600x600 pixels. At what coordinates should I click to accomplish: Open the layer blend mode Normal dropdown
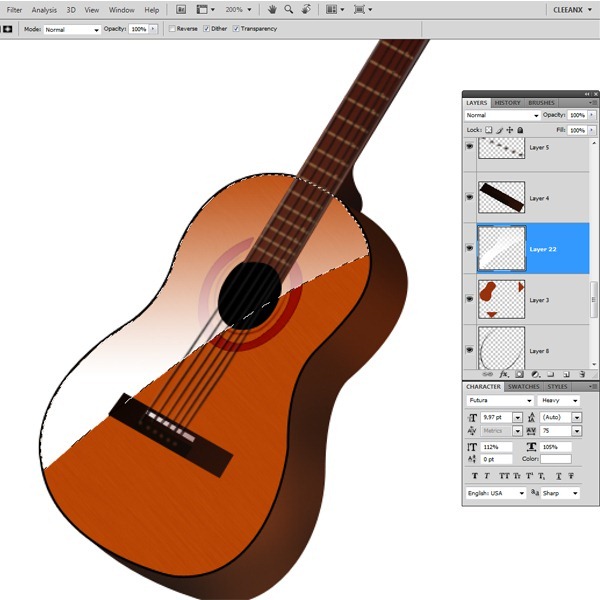[502, 115]
